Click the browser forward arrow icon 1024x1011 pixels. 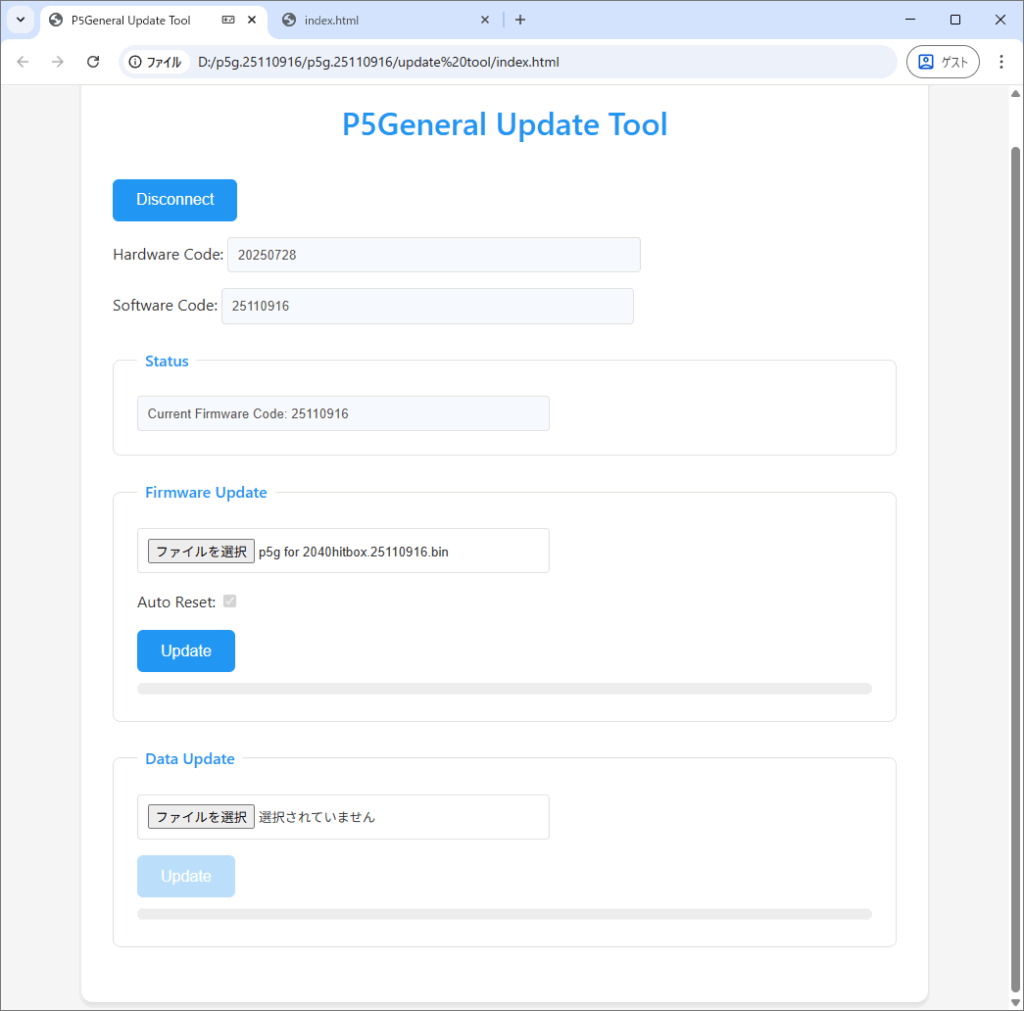(58, 62)
